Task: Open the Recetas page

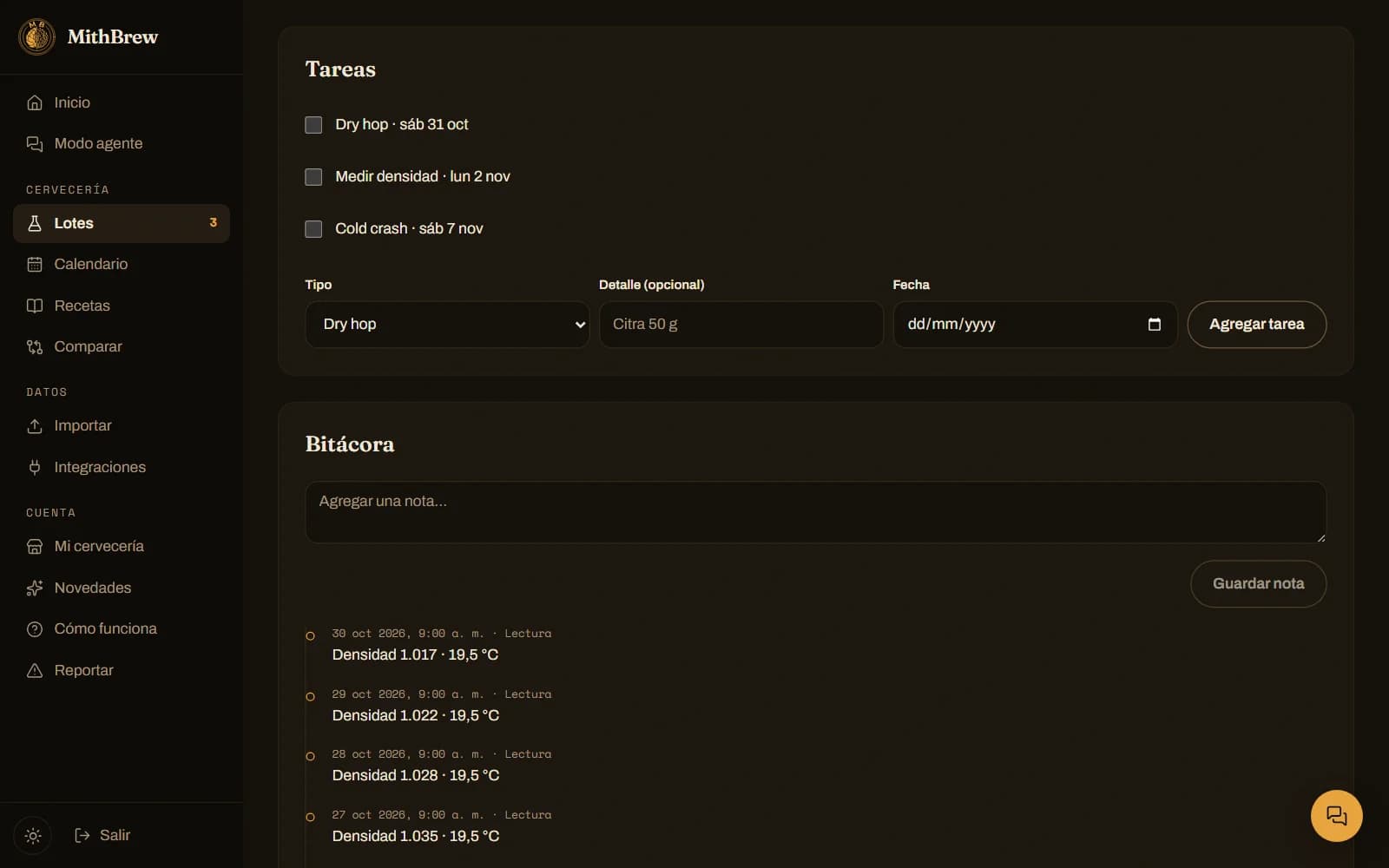Action: tap(122, 306)
